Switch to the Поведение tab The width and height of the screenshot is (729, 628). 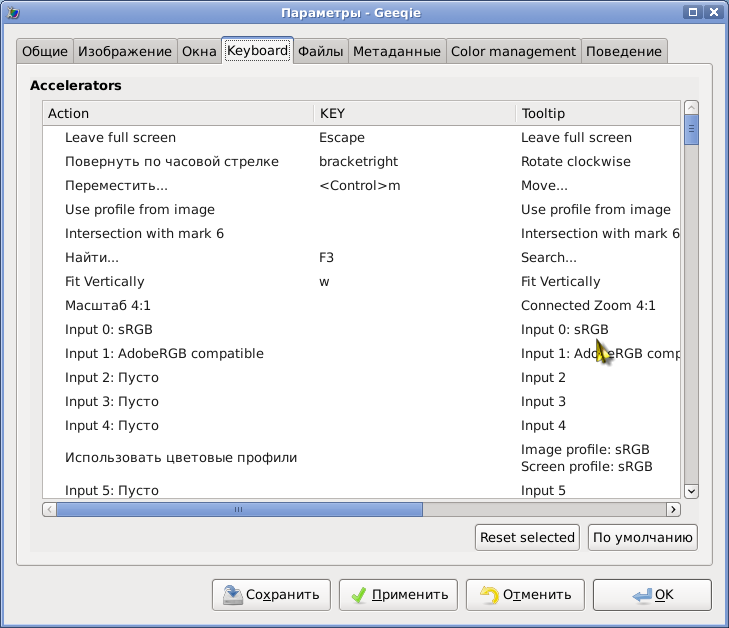tap(623, 51)
